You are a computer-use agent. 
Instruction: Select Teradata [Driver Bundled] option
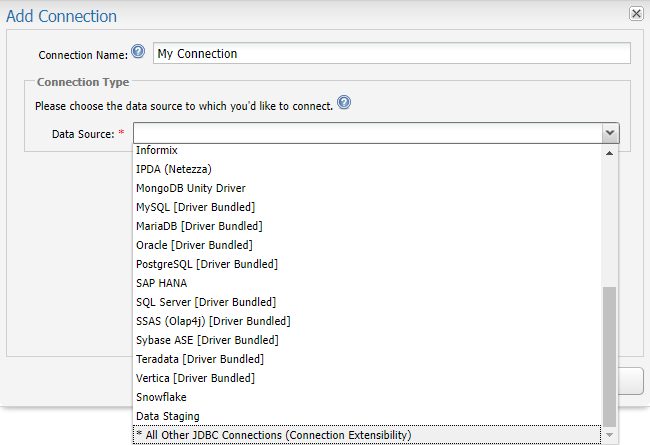click(x=367, y=360)
